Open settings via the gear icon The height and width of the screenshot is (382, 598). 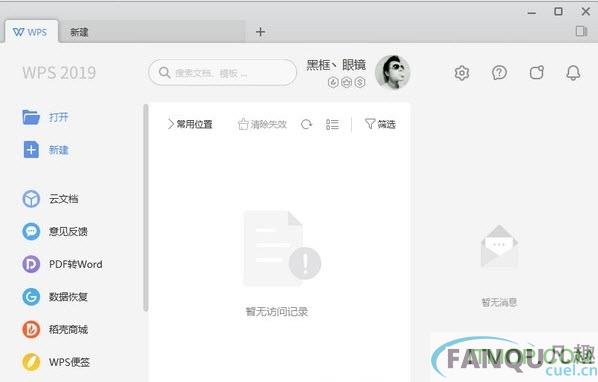click(x=461, y=72)
